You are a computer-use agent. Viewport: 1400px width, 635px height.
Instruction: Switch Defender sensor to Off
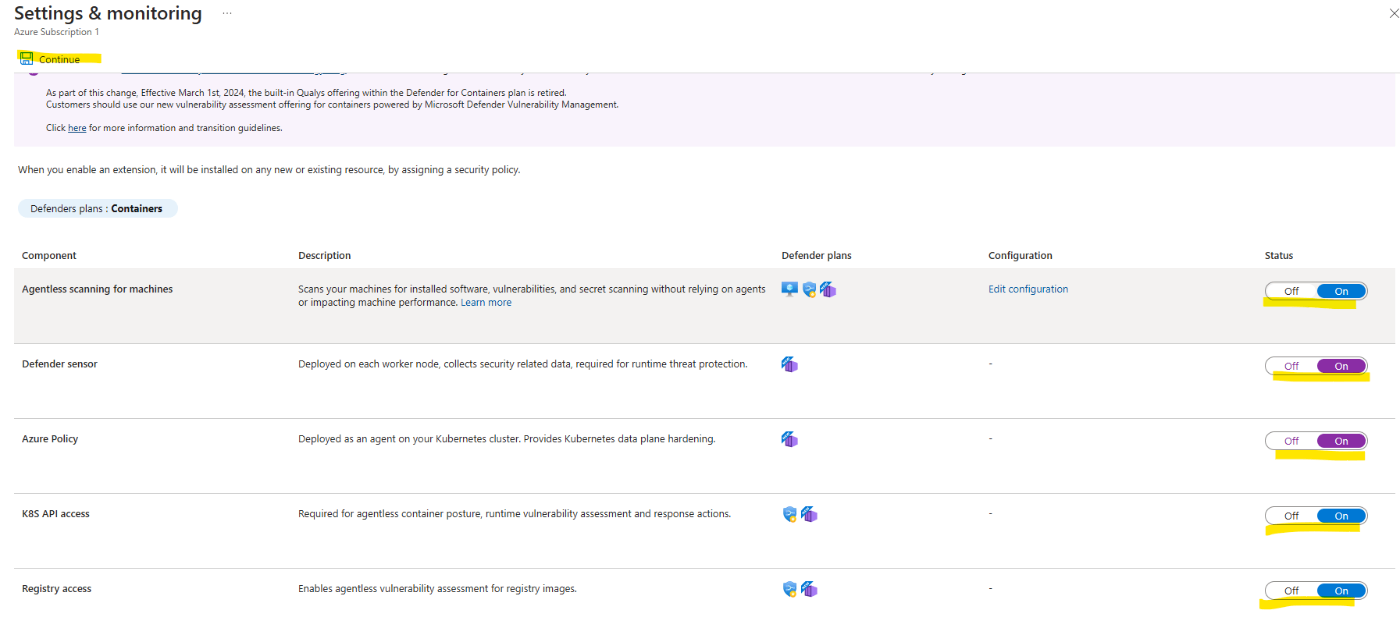coord(1291,366)
